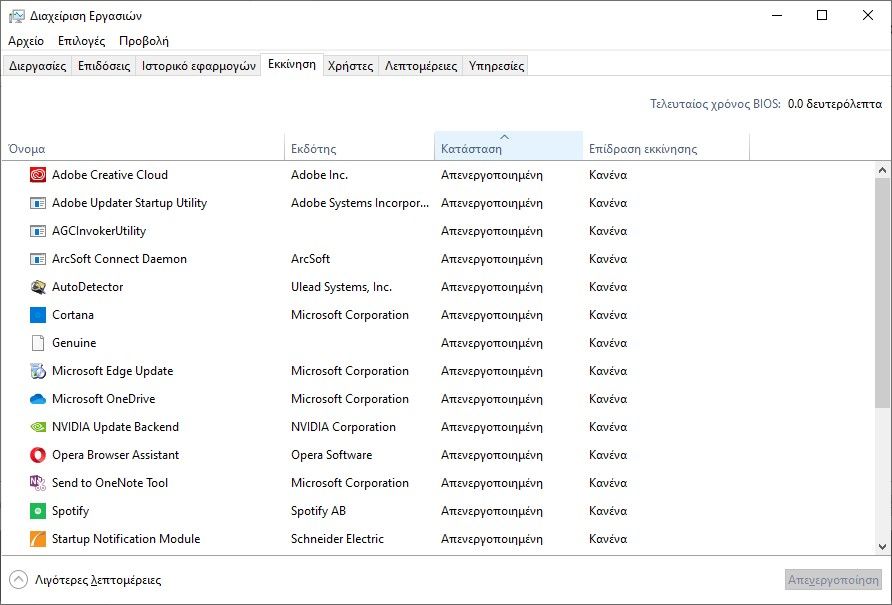Switch to the Χρήστες tab

point(350,65)
